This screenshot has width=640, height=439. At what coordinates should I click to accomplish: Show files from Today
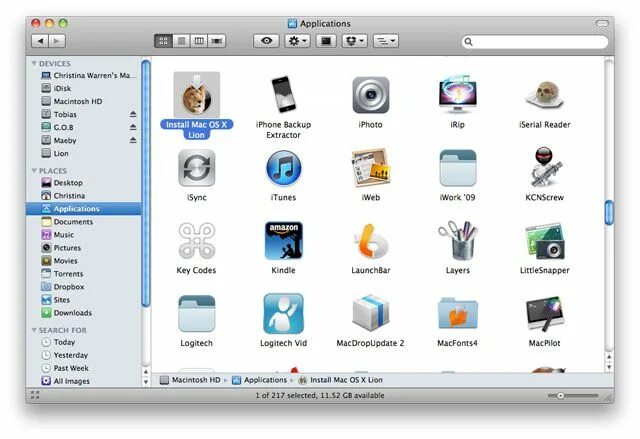pos(84,342)
